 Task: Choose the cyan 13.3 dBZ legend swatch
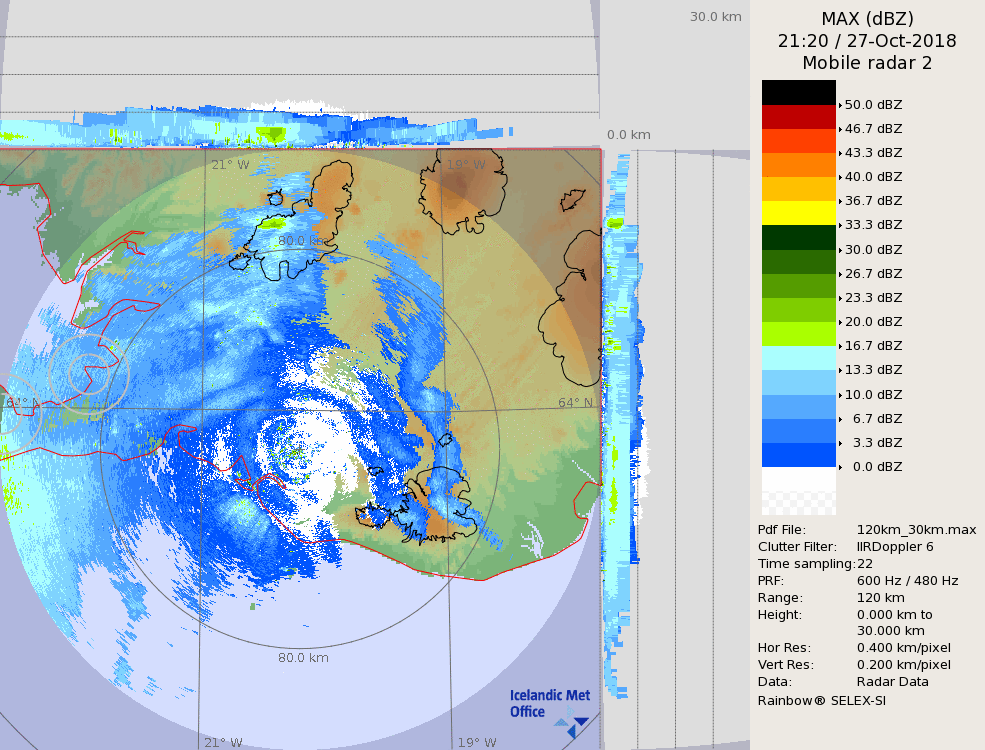(798, 358)
